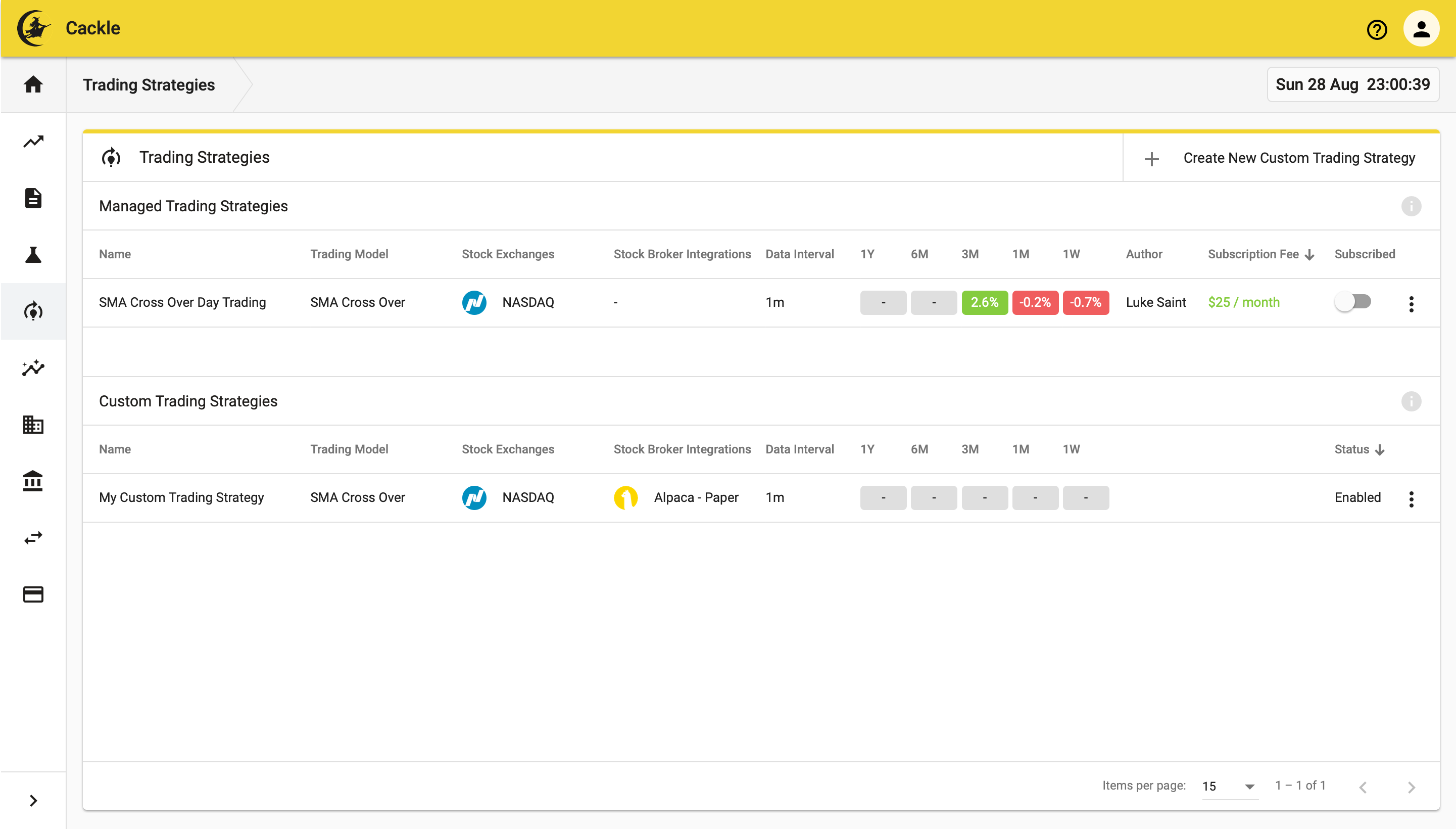Screen dimensions: 1456x829
Task: Click the Bank/institution icon in sidebar
Action: click(x=33, y=481)
